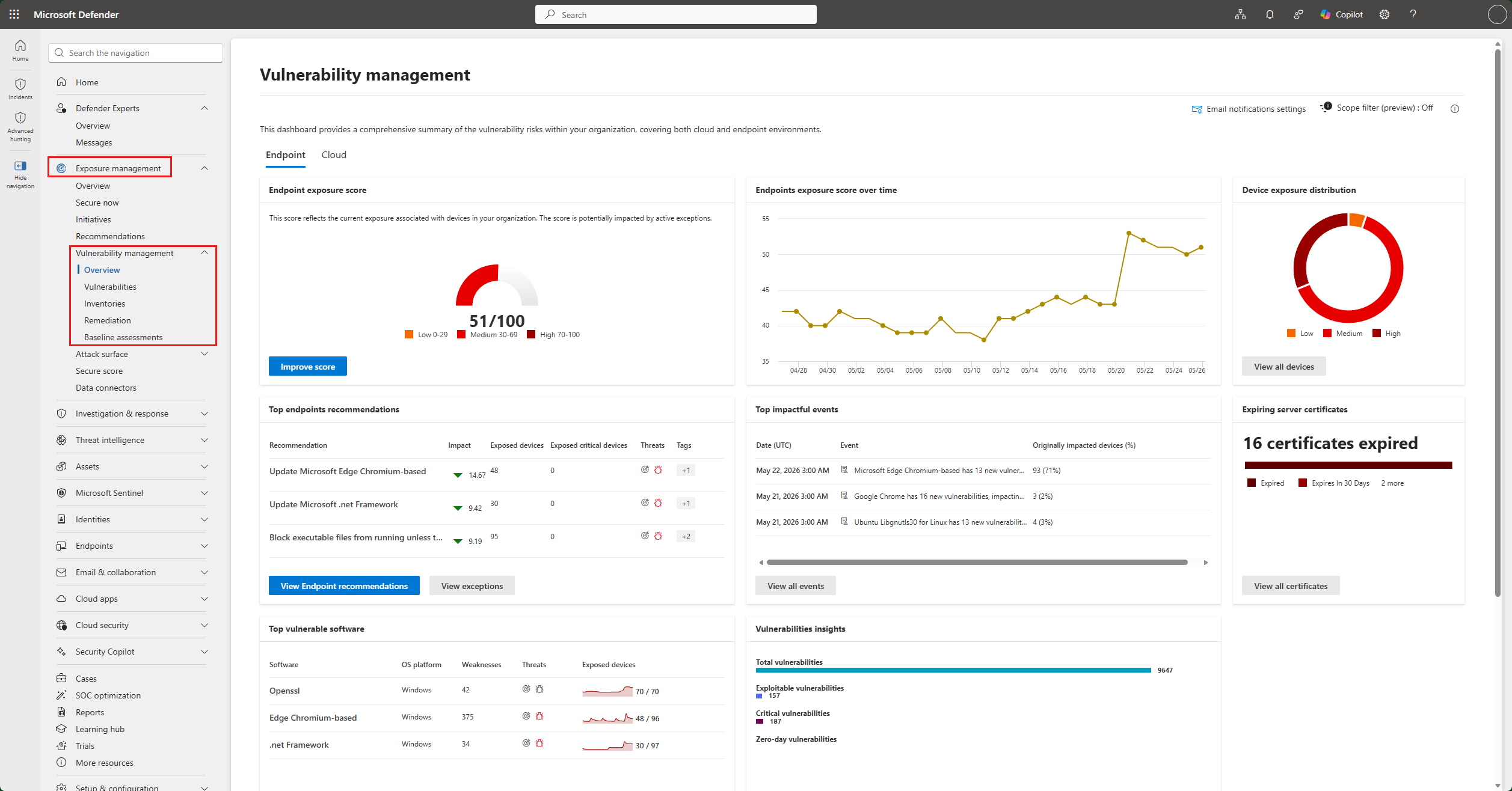Open Copilot from the top bar
This screenshot has width=1512, height=791.
tap(1341, 14)
